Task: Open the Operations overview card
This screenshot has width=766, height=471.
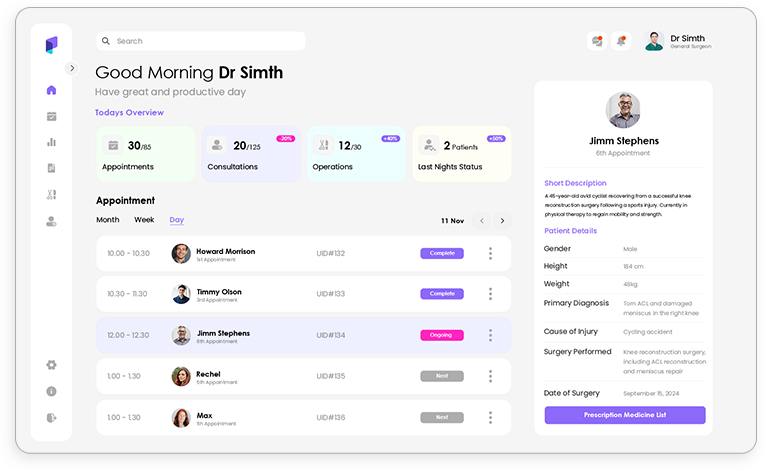Action: (357, 154)
